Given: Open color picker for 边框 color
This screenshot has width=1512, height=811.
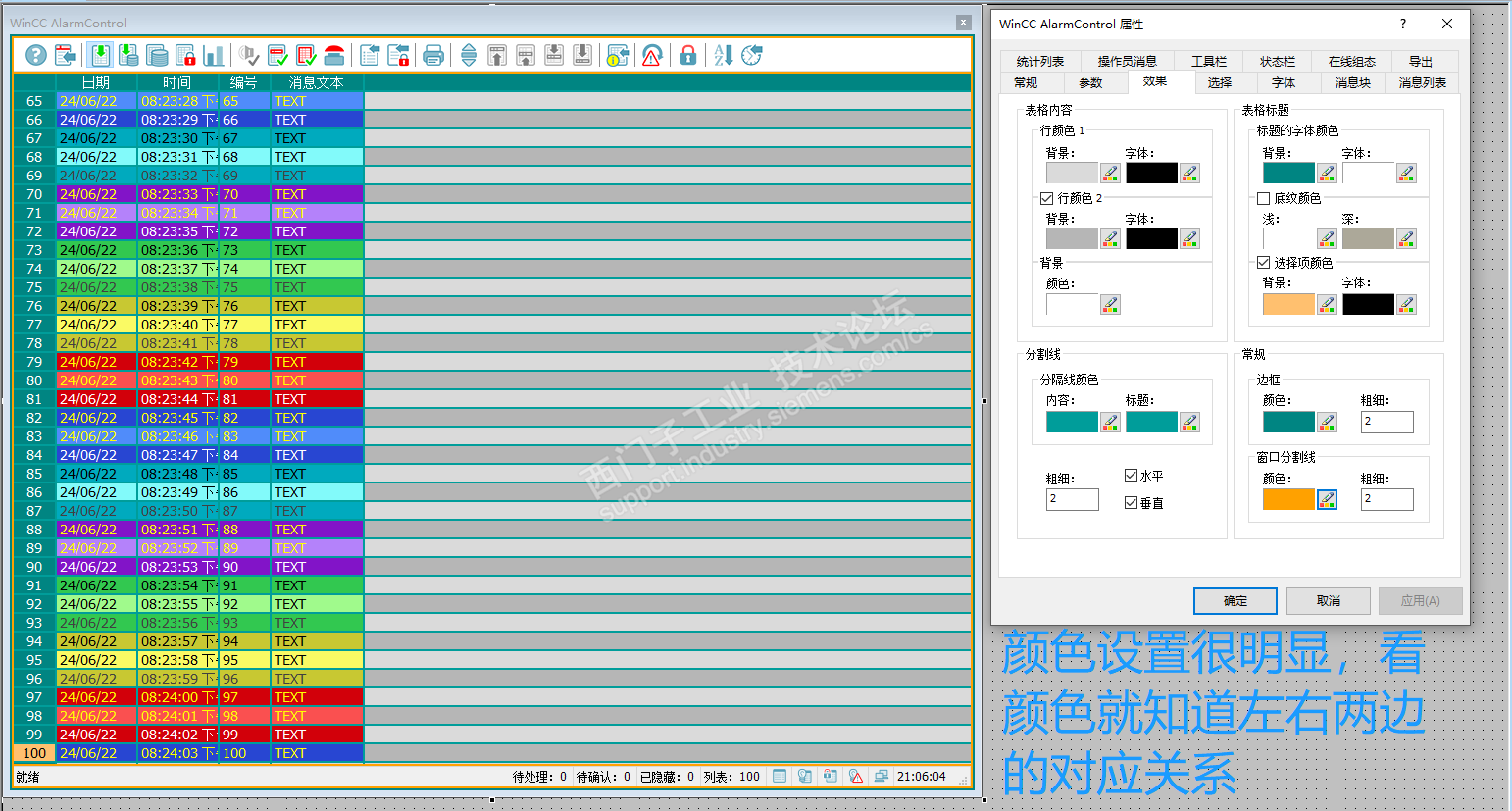Looking at the screenshot, I should click(1327, 422).
